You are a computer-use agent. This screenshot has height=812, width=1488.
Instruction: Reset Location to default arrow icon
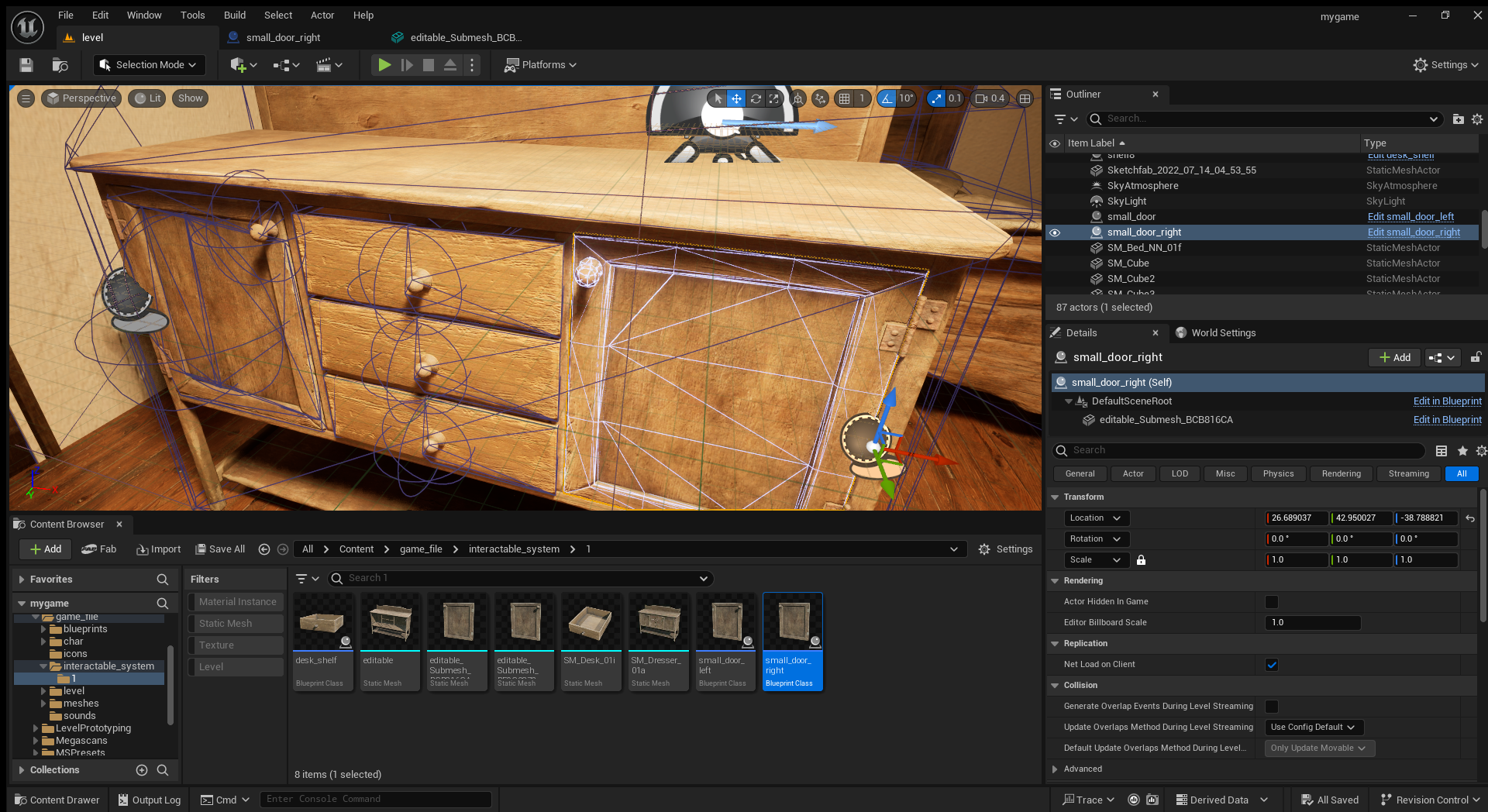[x=1470, y=518]
